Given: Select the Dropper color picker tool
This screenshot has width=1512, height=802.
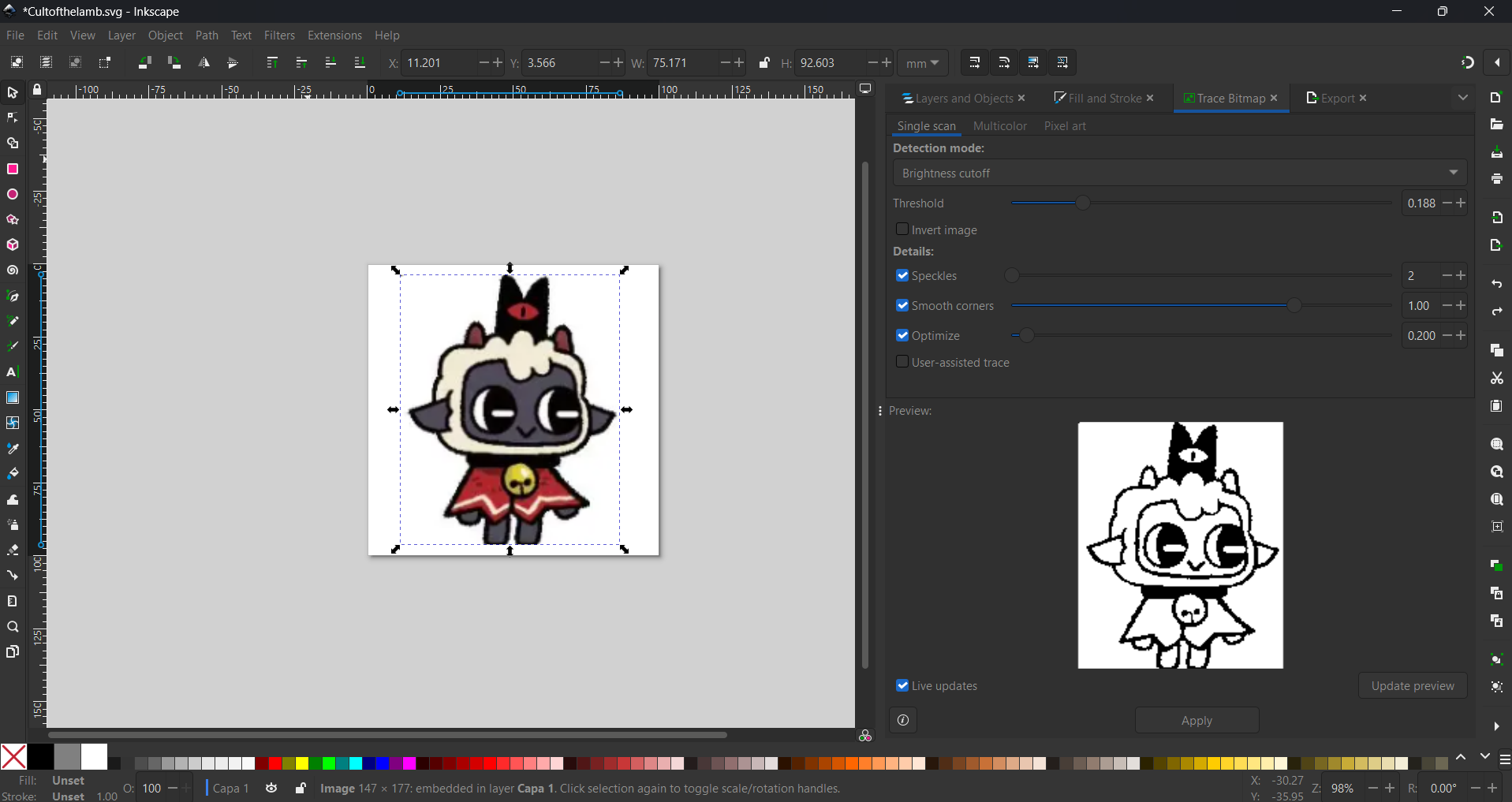Looking at the screenshot, I should click(x=13, y=448).
